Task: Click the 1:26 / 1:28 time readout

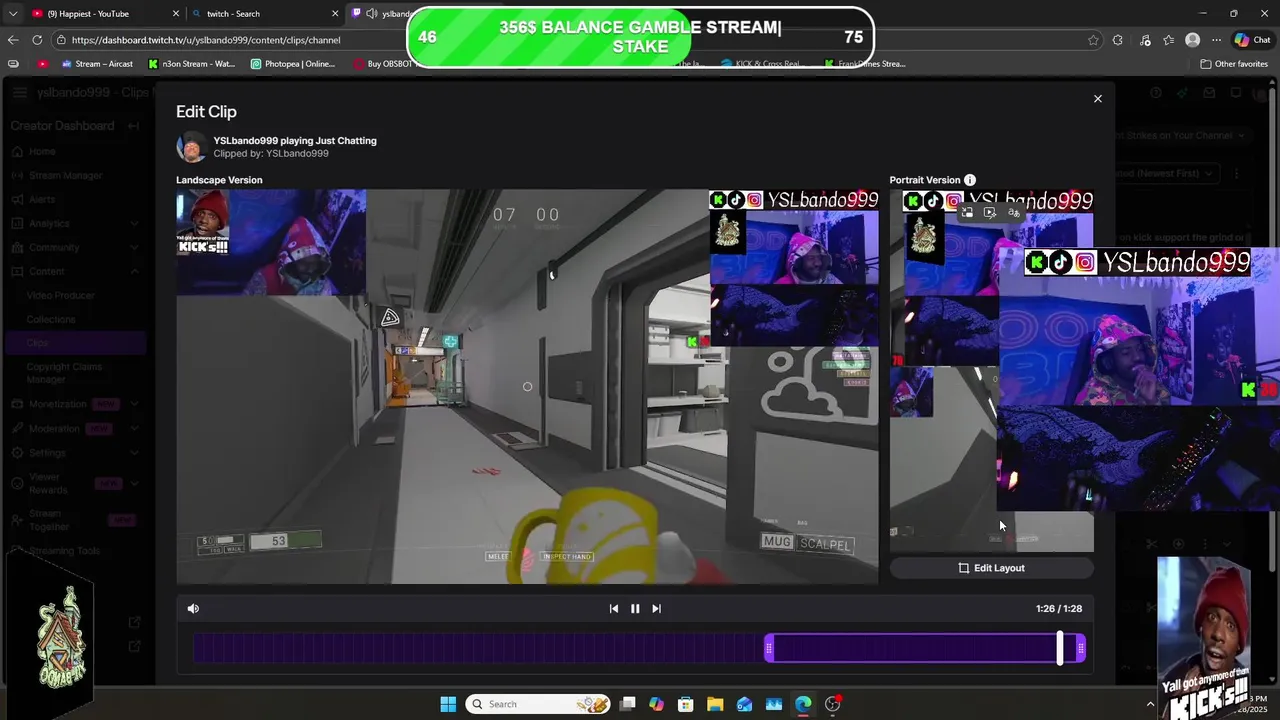Action: [1059, 608]
